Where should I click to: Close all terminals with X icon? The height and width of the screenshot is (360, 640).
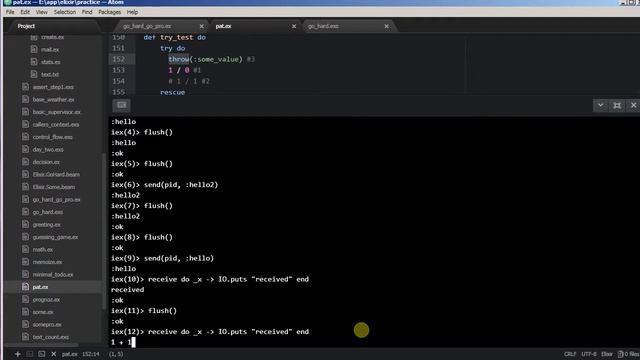tap(53, 354)
